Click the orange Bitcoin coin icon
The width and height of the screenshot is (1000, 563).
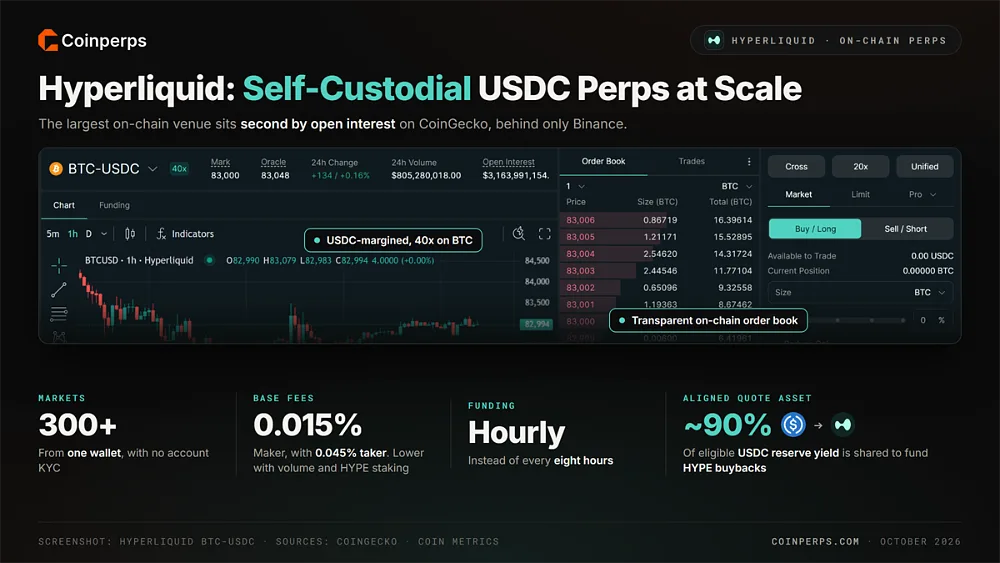(x=56, y=168)
